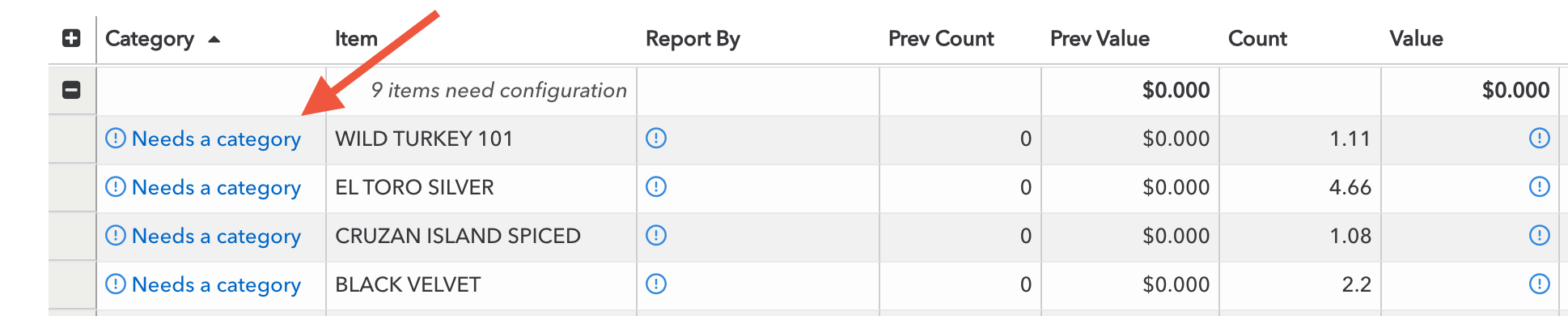Click Value warning icon for EL TORO SILVER
Screen dimensions: 1568x316
click(x=1539, y=187)
